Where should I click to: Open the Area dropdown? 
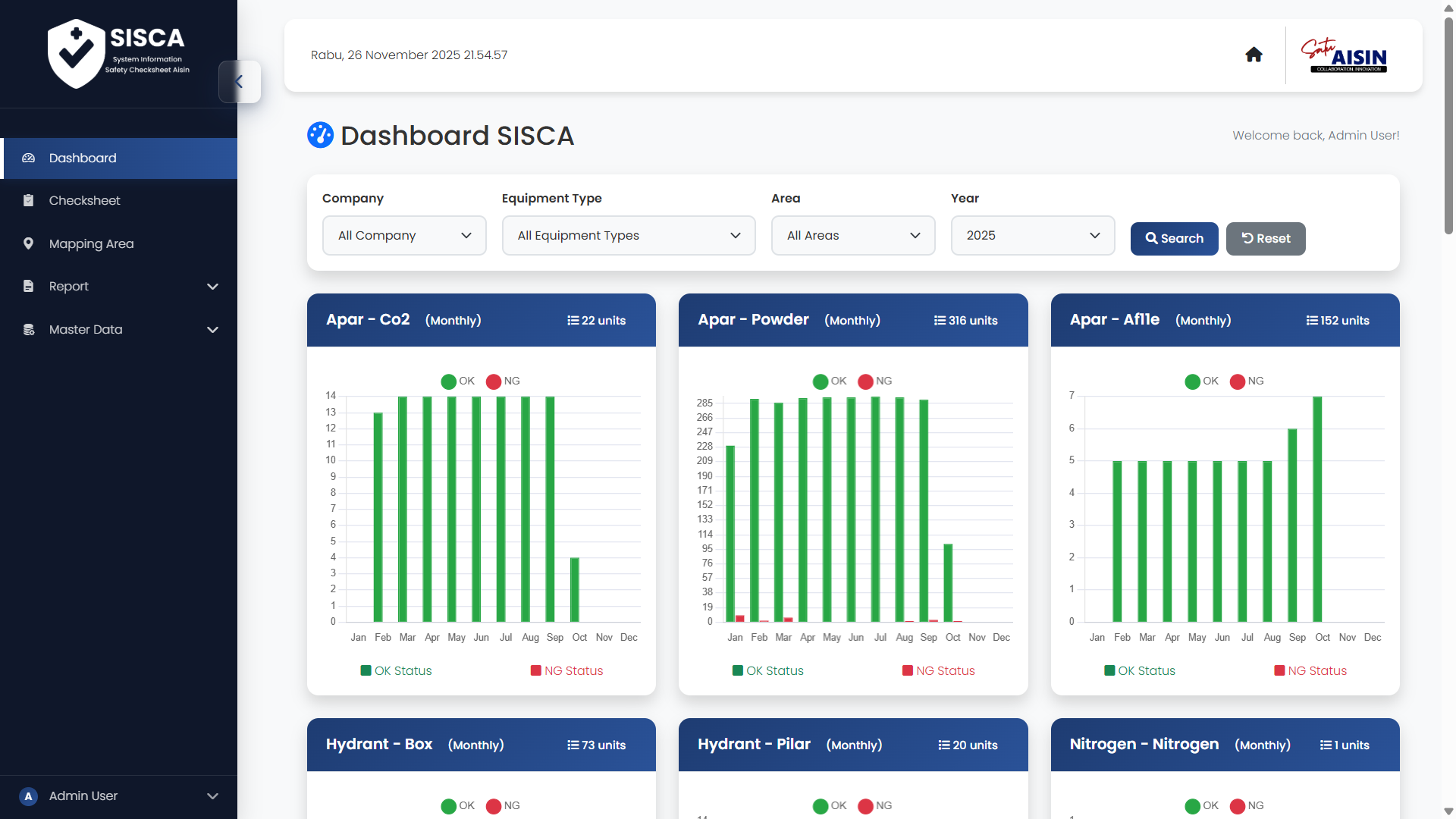tap(853, 236)
